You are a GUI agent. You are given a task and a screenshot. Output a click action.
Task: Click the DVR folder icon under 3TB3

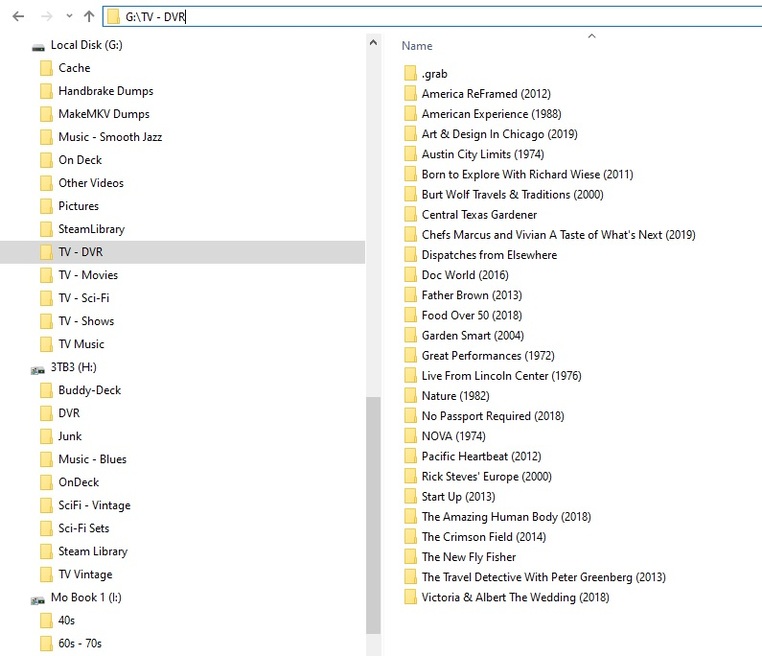point(46,413)
